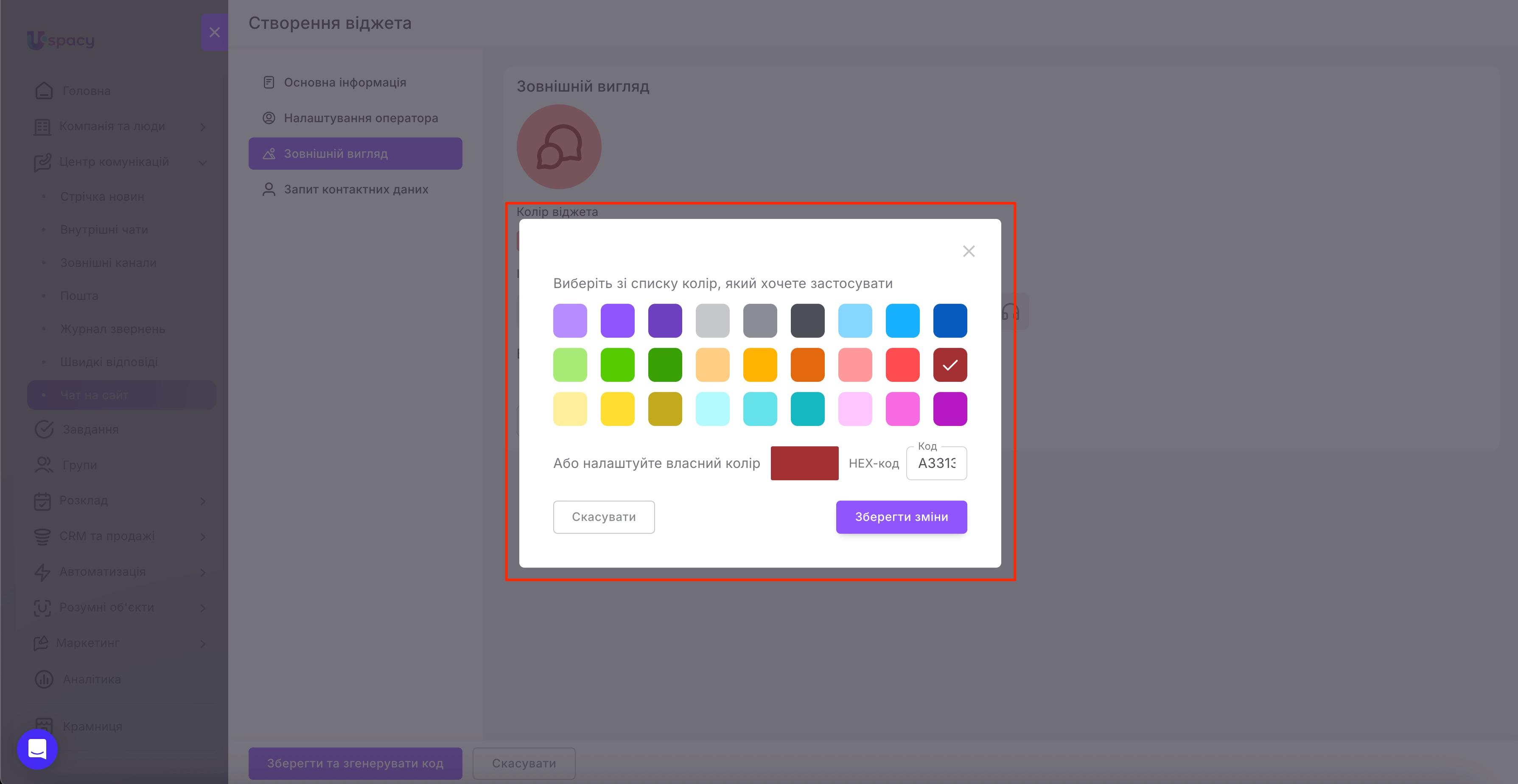This screenshot has width=1518, height=784.
Task: Expand the Маркетинг chevron
Action: click(203, 643)
